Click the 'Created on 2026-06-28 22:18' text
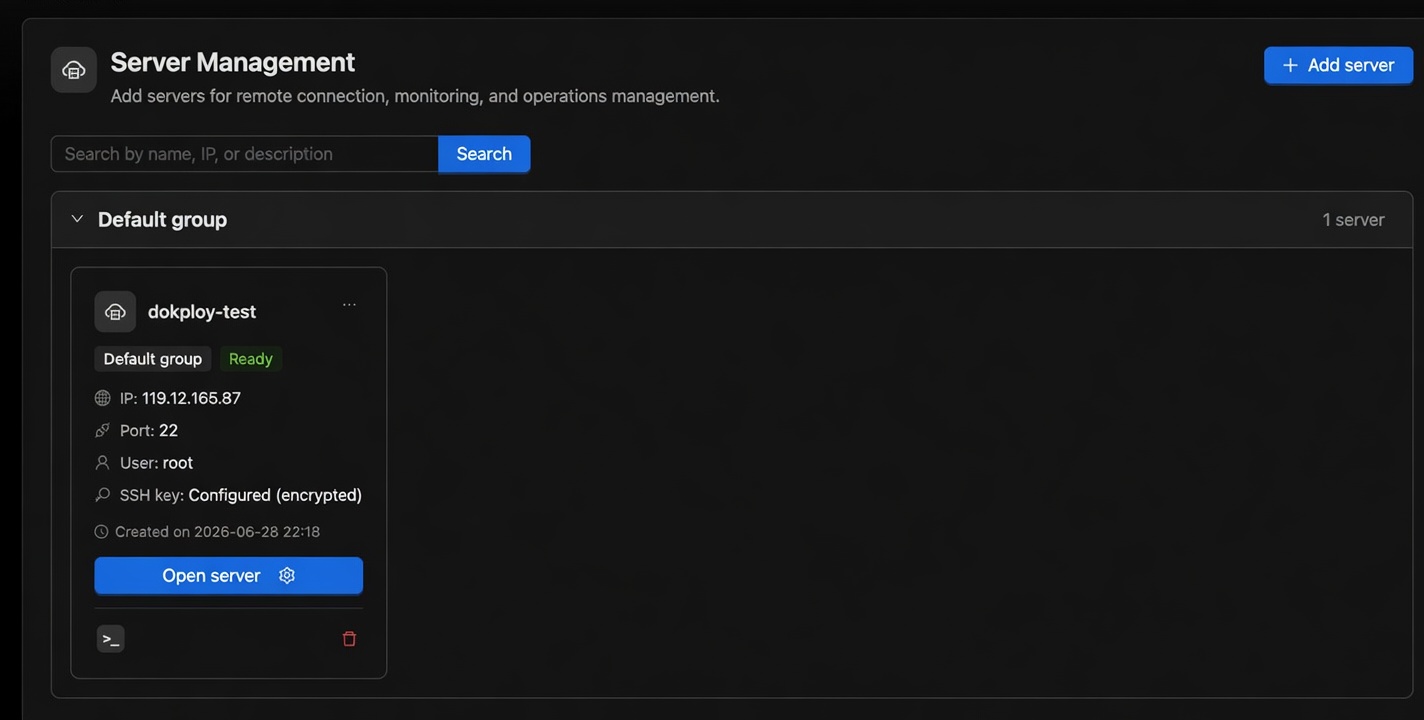Screen dimensions: 1424x720 [217, 532]
